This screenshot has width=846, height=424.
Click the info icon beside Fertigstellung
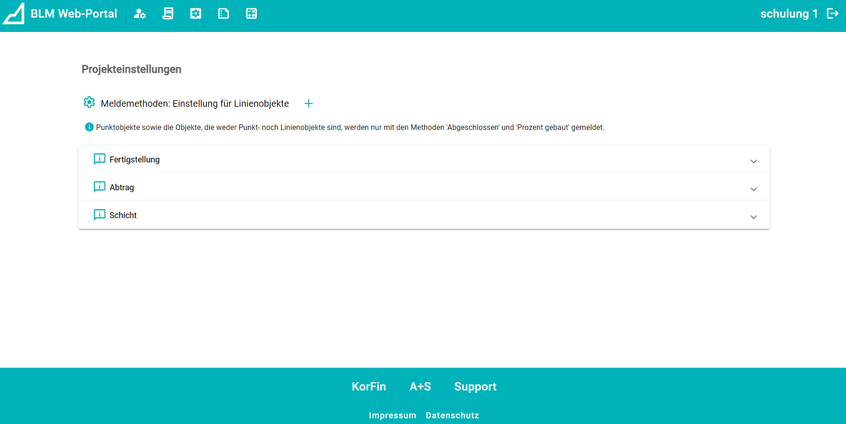click(99, 159)
